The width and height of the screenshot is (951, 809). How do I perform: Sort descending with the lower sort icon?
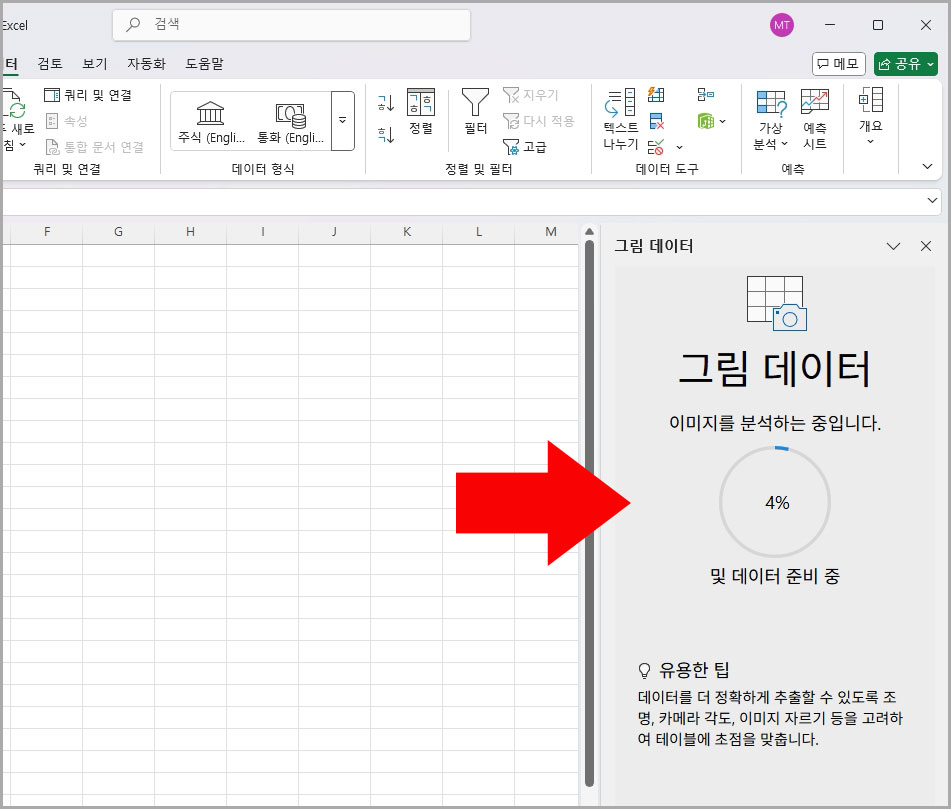(386, 135)
